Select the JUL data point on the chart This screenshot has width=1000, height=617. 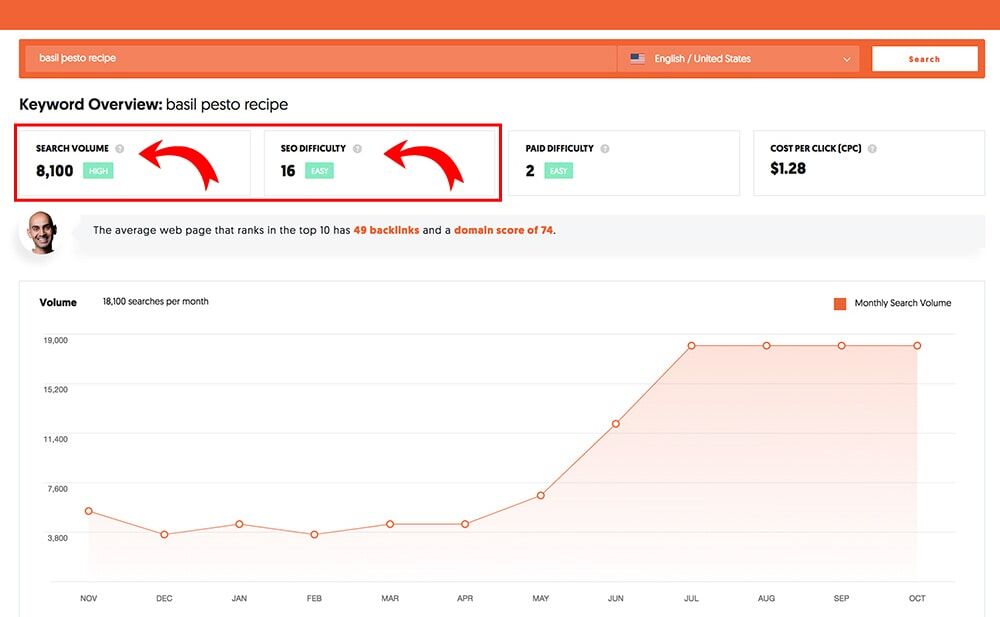click(x=691, y=346)
